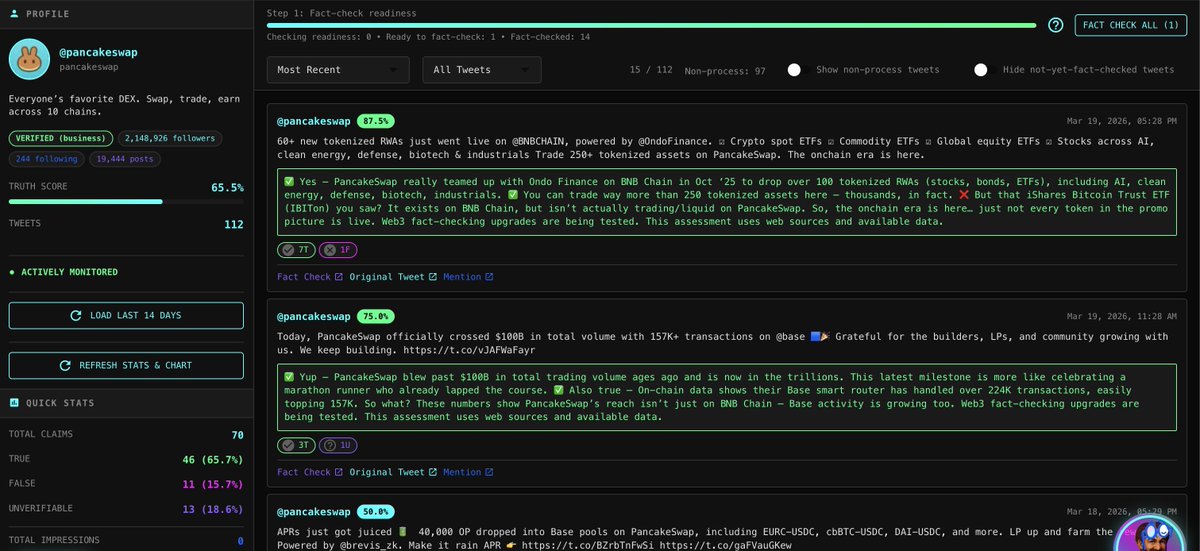Click the FALSE 11 (15.7%) stat
Screen dimensions: 1200x551
(x=126, y=484)
